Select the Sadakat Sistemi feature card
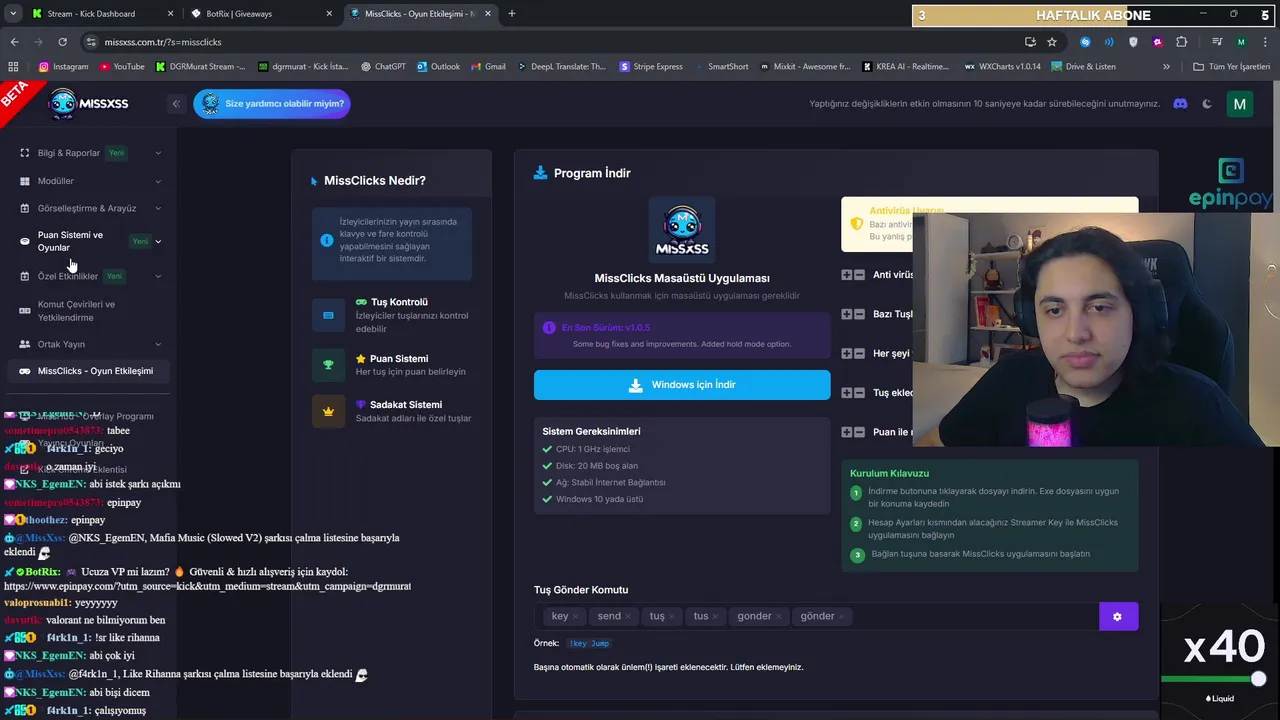The height and width of the screenshot is (720, 1280). pyautogui.click(x=392, y=411)
